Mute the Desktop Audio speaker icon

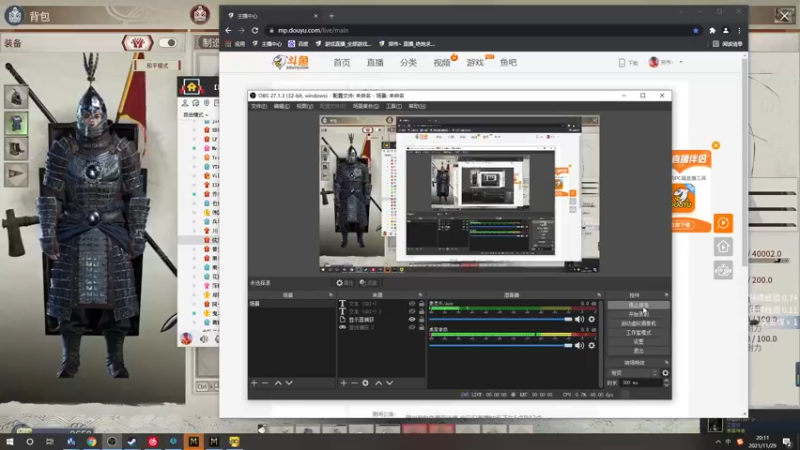[579, 345]
